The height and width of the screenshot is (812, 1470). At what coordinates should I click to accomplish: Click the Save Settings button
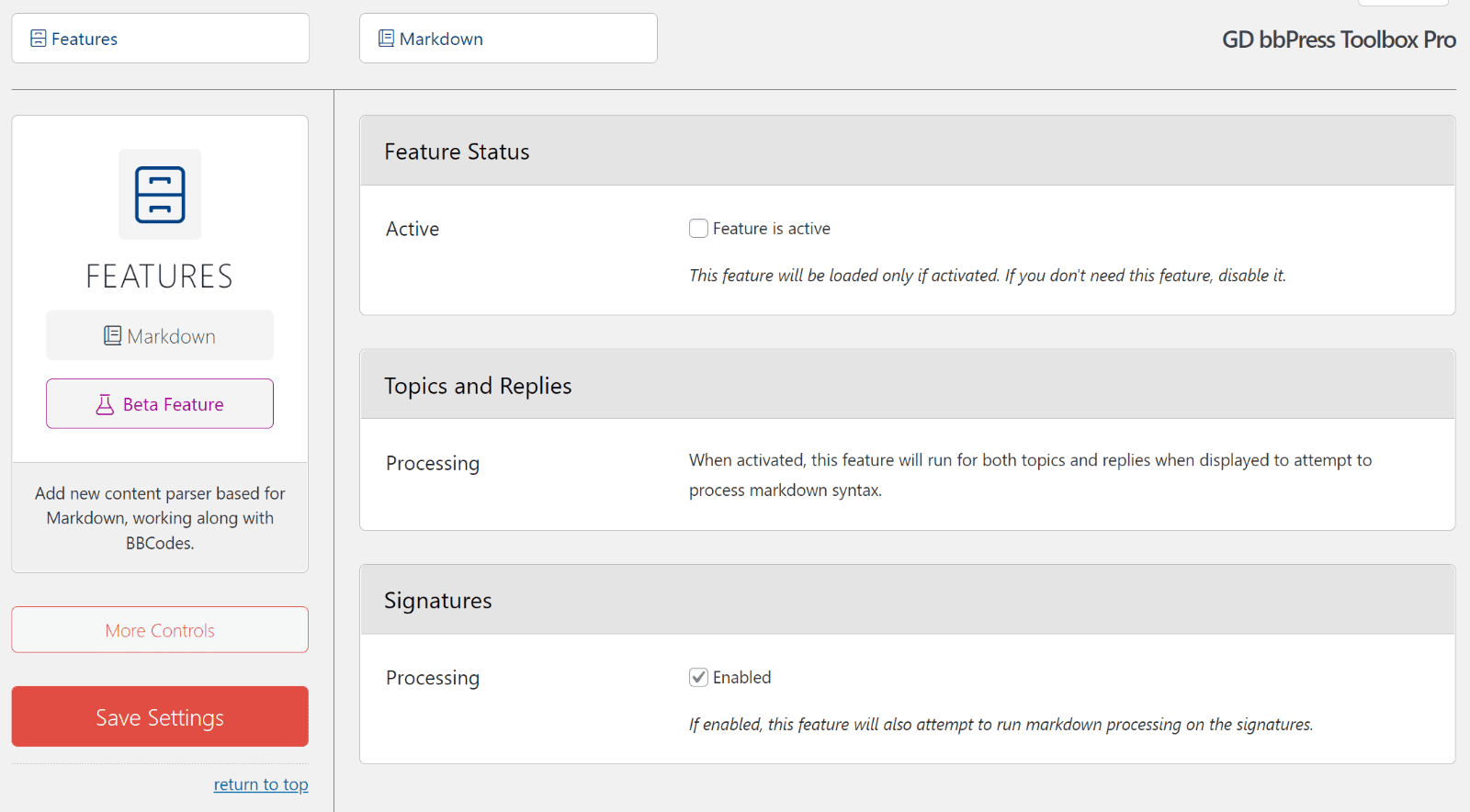click(x=159, y=716)
